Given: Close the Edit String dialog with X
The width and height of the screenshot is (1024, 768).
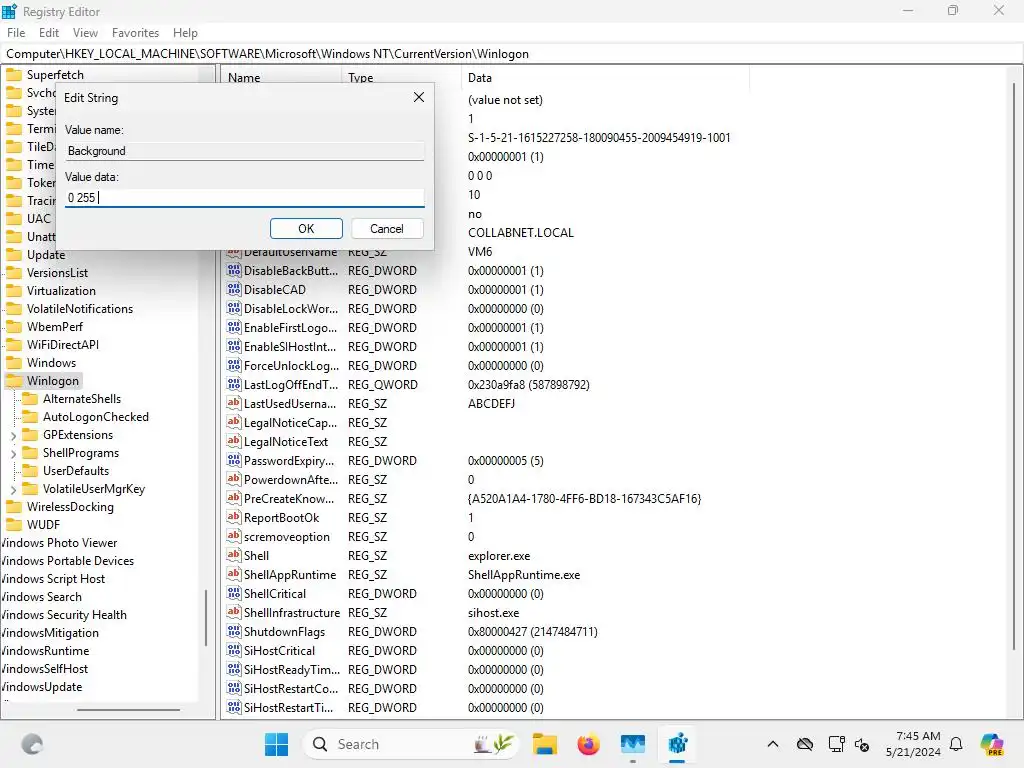Looking at the screenshot, I should [x=419, y=97].
